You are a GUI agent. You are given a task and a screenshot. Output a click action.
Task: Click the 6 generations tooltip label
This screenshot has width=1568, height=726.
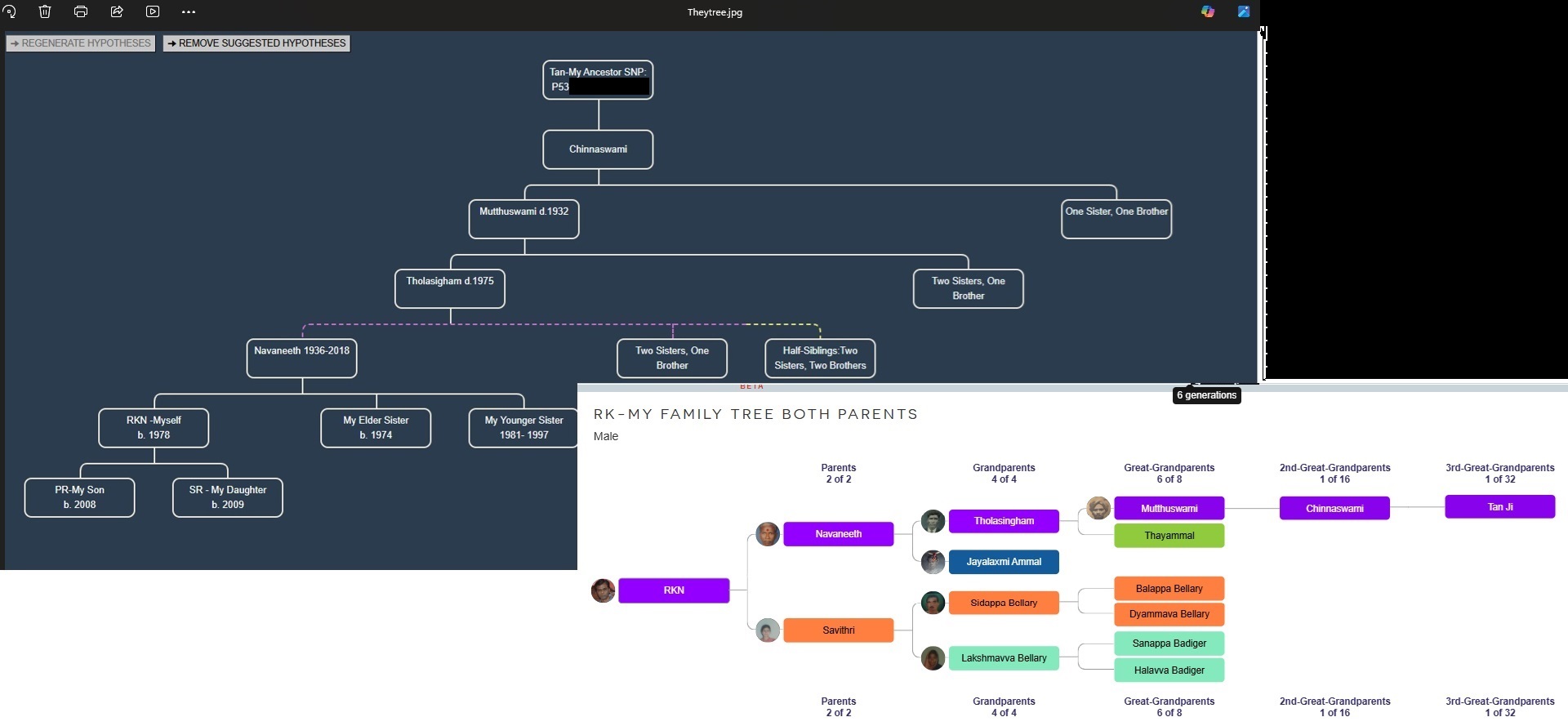(1207, 395)
